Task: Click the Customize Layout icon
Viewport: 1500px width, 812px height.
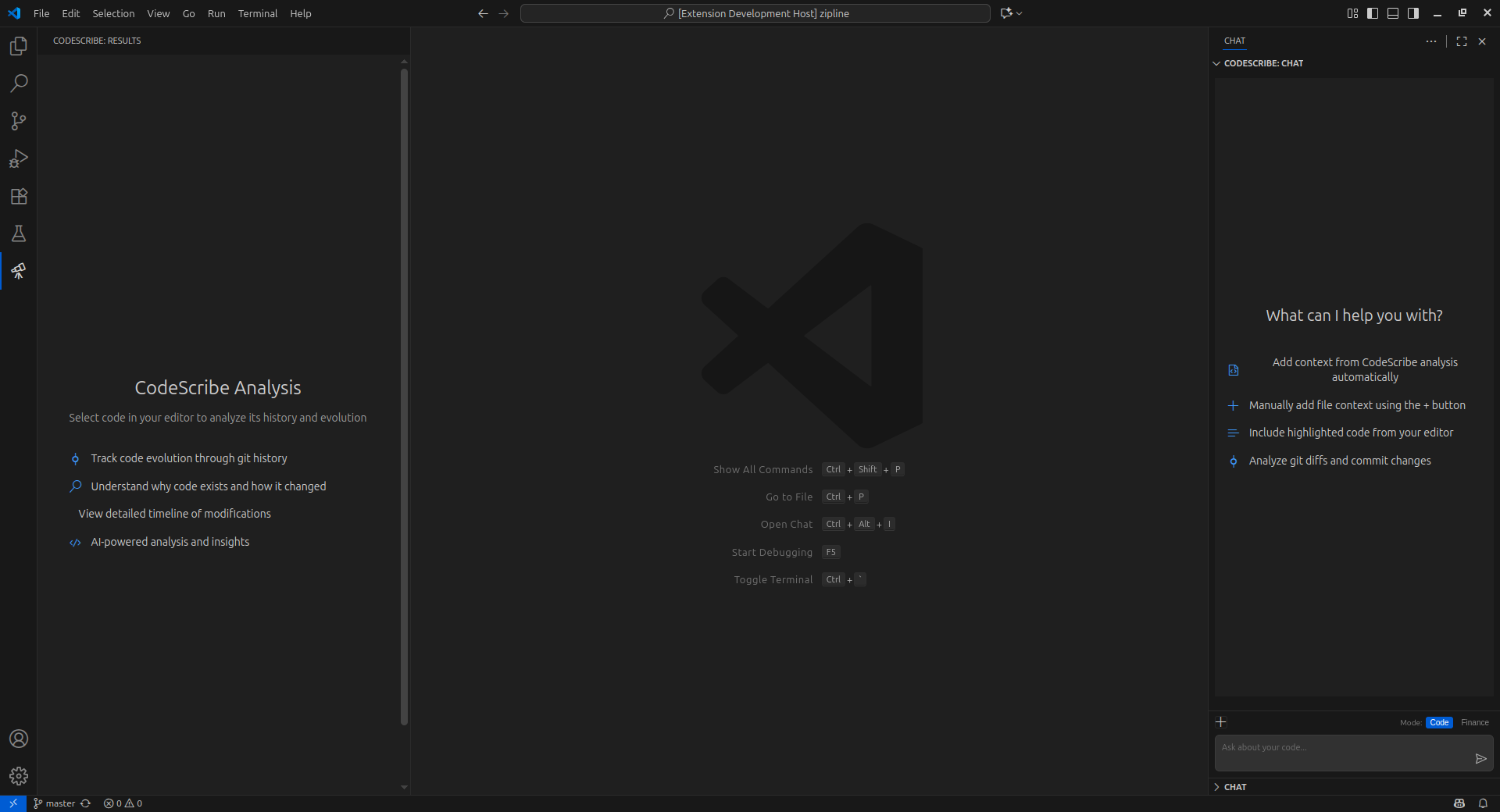Action: click(x=1352, y=13)
